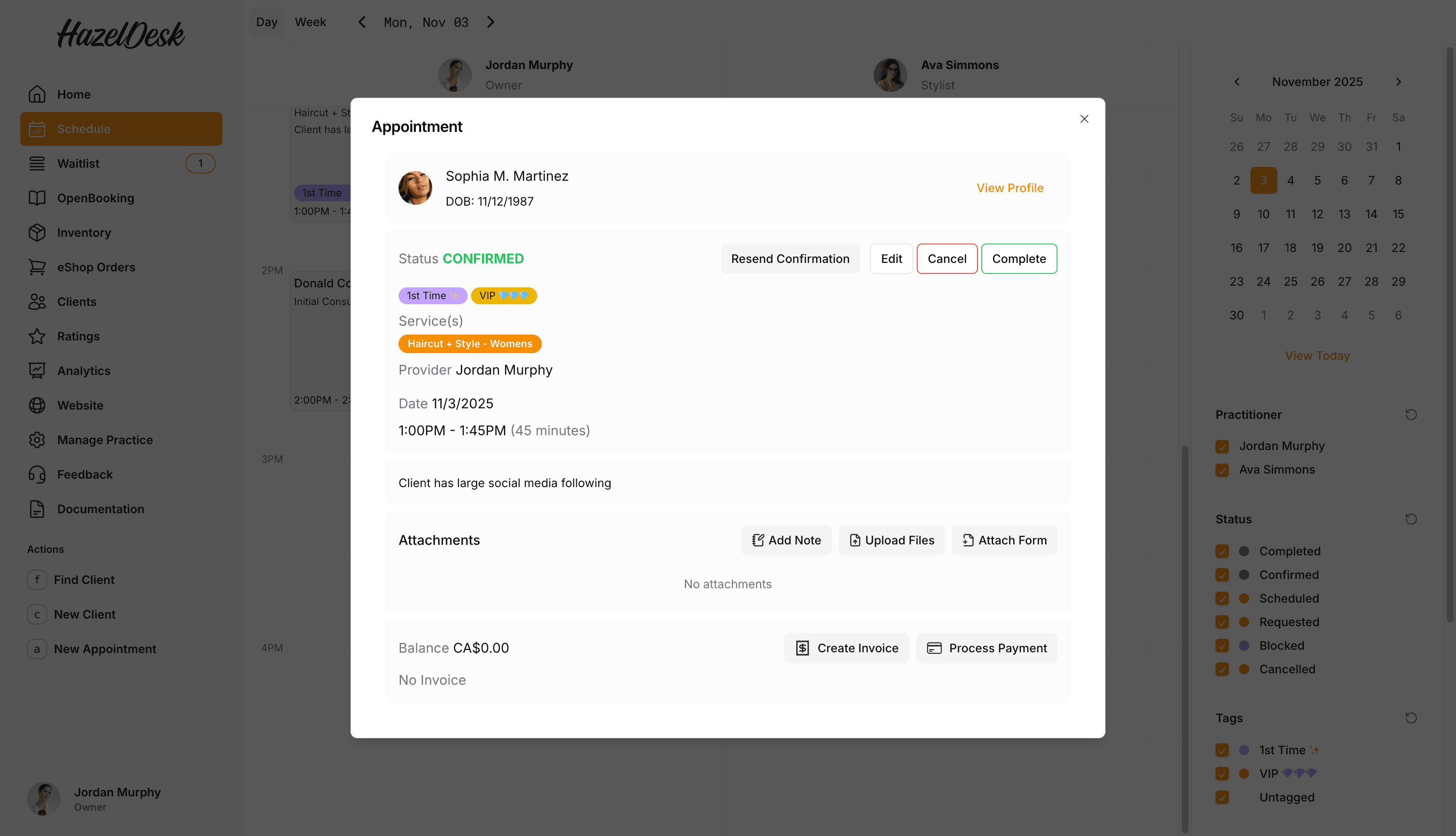Click the color dot beside Confirmed status
This screenshot has width=1456, height=836.
point(1243,575)
